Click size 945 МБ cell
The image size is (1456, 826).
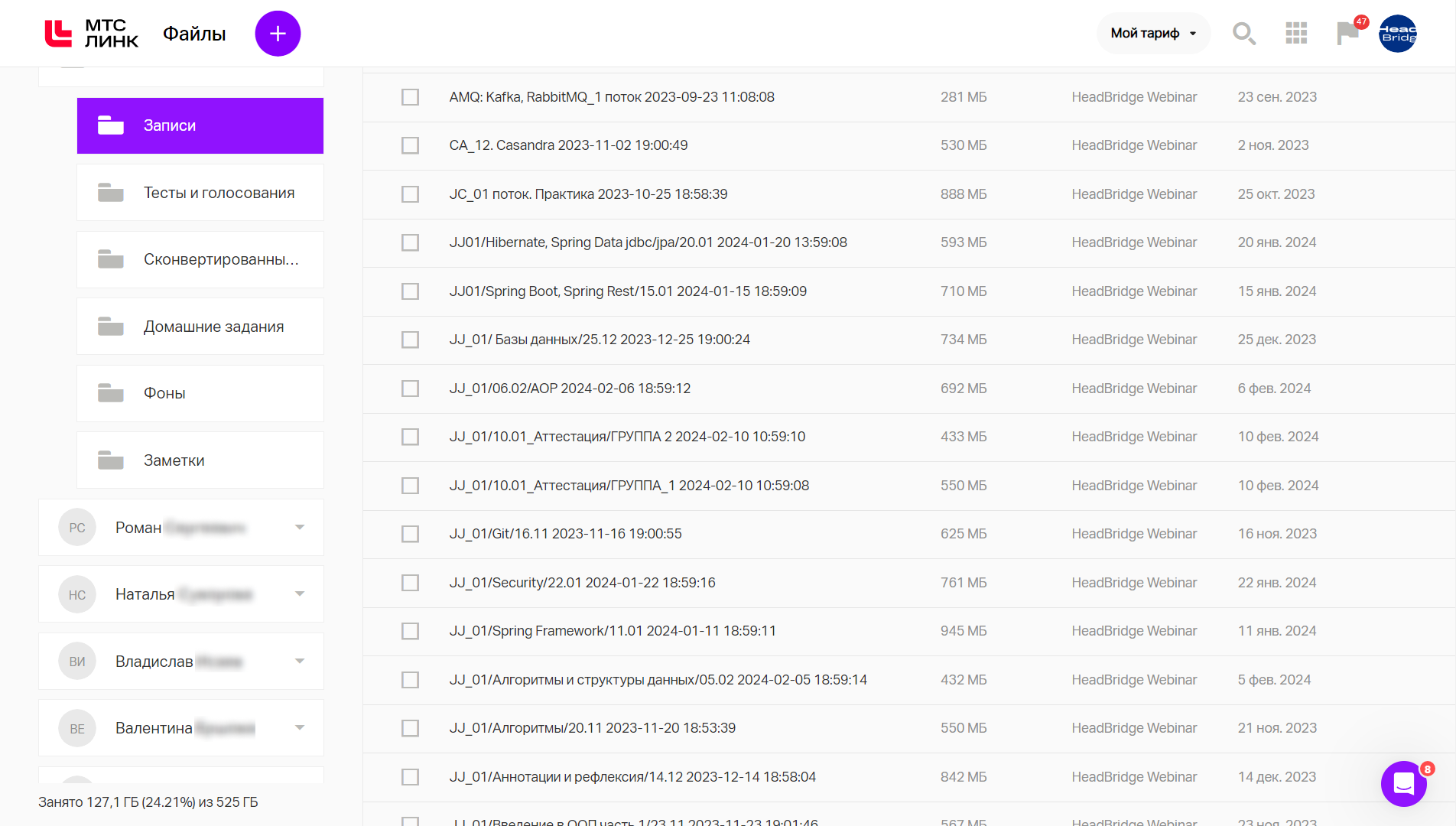coord(964,631)
